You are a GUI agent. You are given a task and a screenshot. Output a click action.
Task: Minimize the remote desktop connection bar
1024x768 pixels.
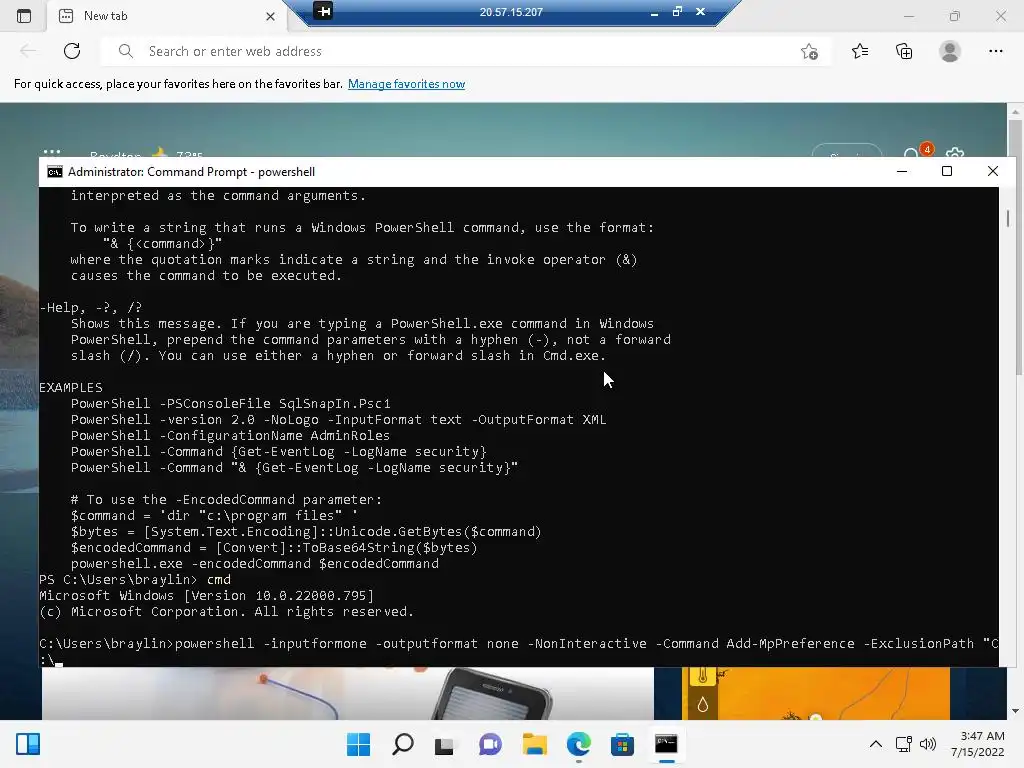[x=654, y=12]
